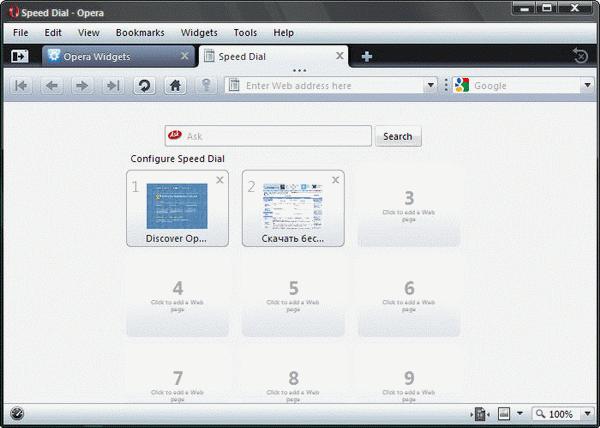This screenshot has height=428, width=600.
Task: Open a new tab with plus icon
Action: 367,57
